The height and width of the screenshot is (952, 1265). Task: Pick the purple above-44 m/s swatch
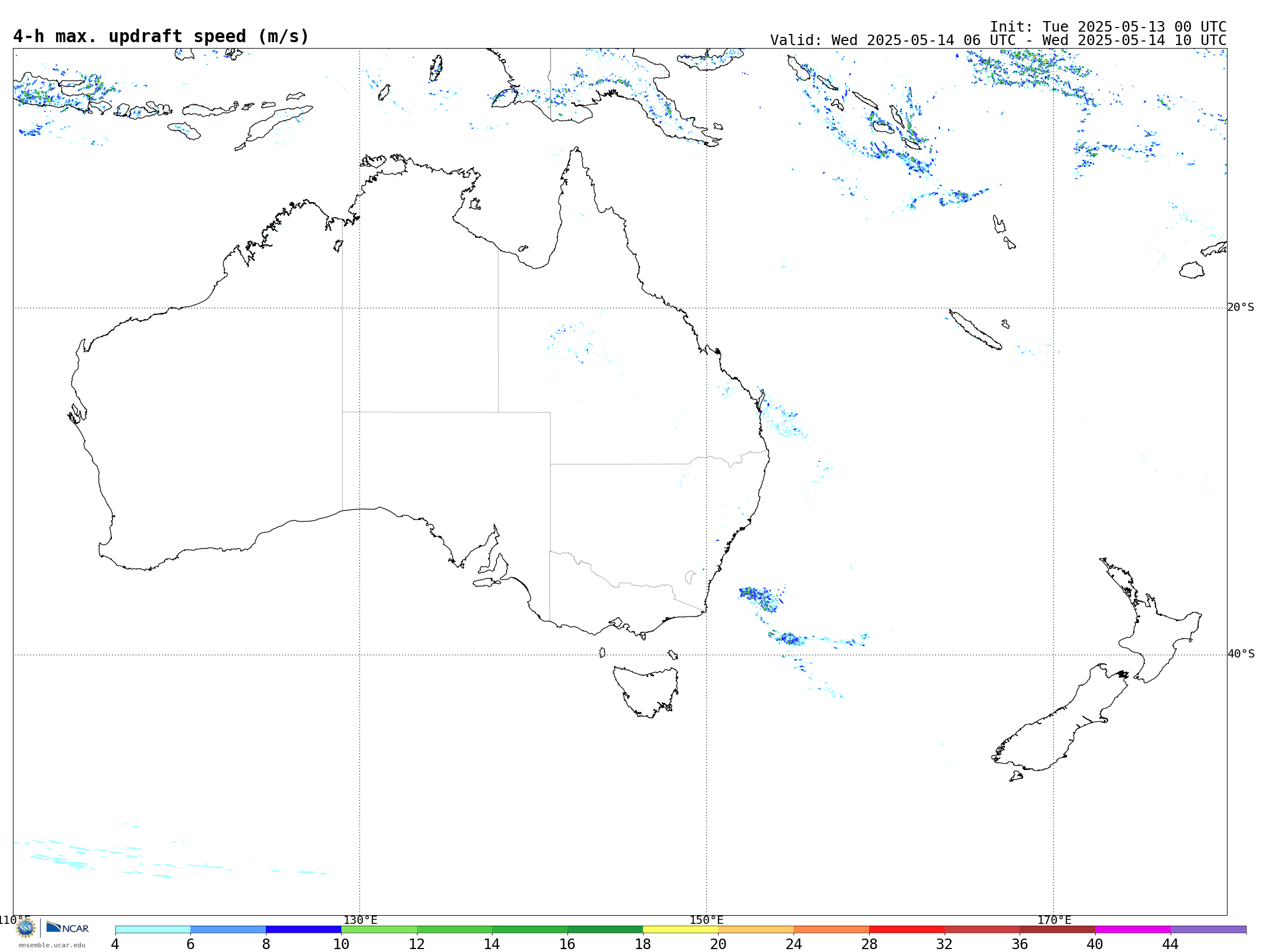[x=1208, y=930]
